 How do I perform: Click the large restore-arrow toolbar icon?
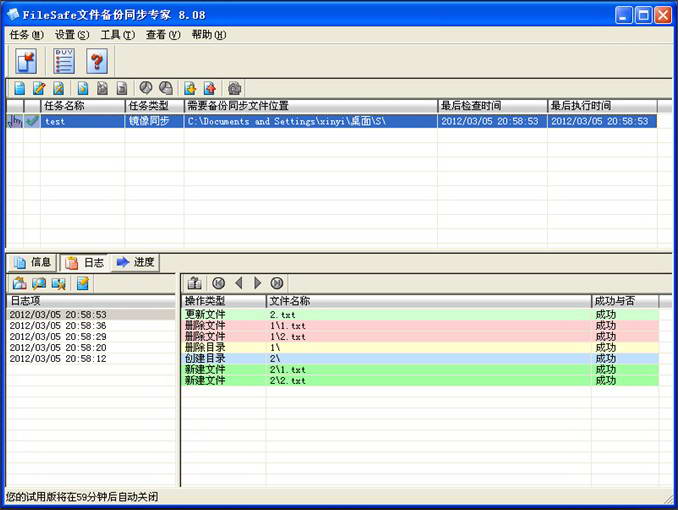26,61
